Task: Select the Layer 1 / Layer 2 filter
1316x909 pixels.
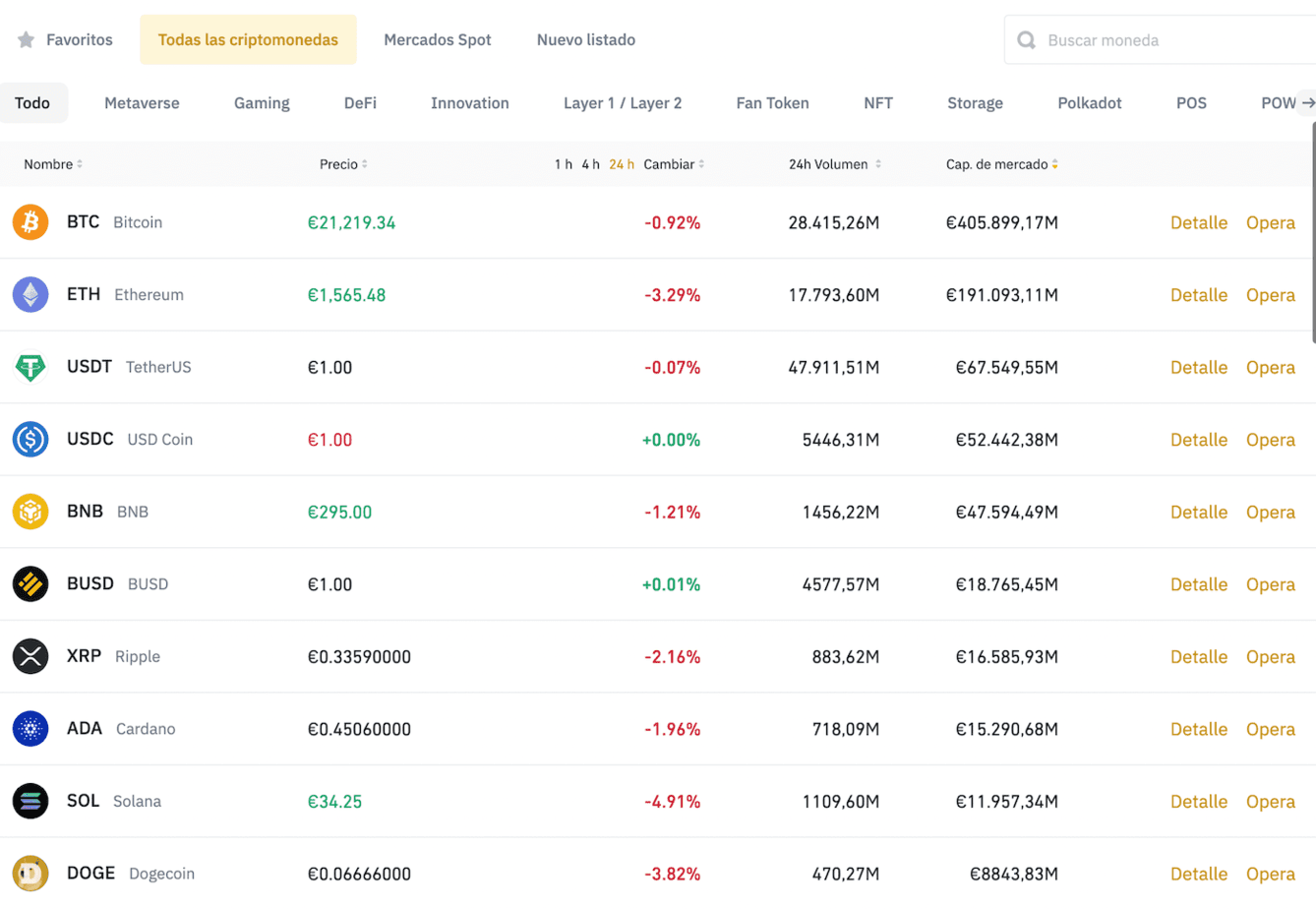Action: [x=623, y=102]
